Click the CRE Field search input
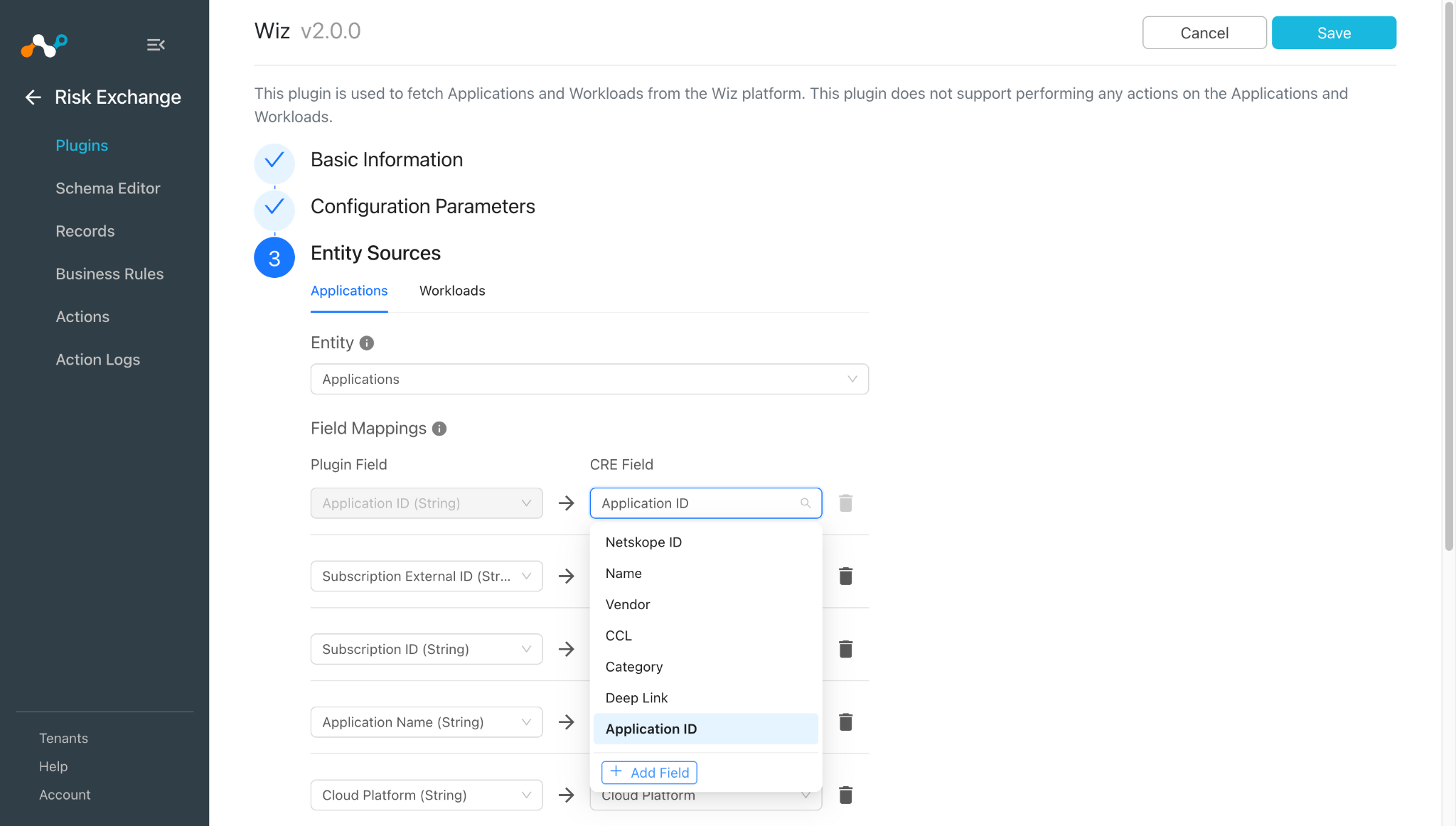This screenshot has width=1456, height=826. [x=706, y=503]
